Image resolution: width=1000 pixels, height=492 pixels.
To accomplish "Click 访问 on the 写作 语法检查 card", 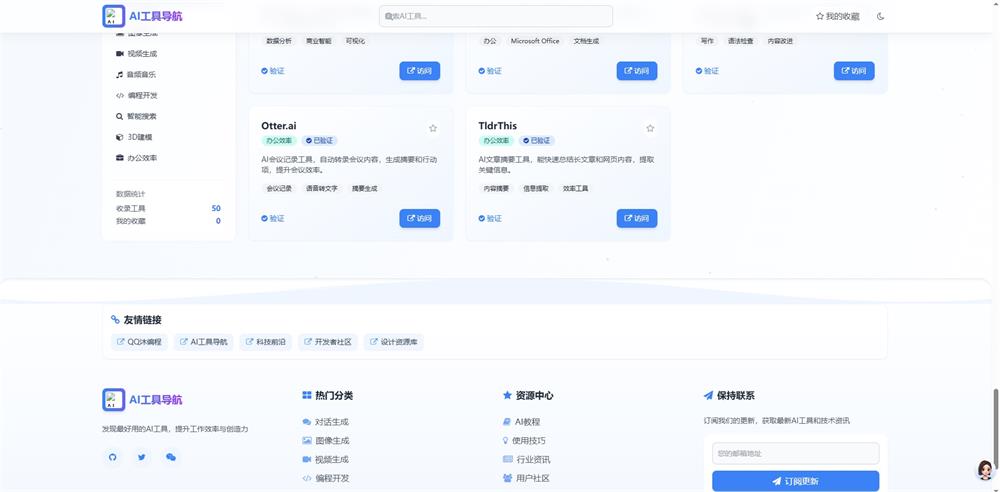I will tap(854, 71).
